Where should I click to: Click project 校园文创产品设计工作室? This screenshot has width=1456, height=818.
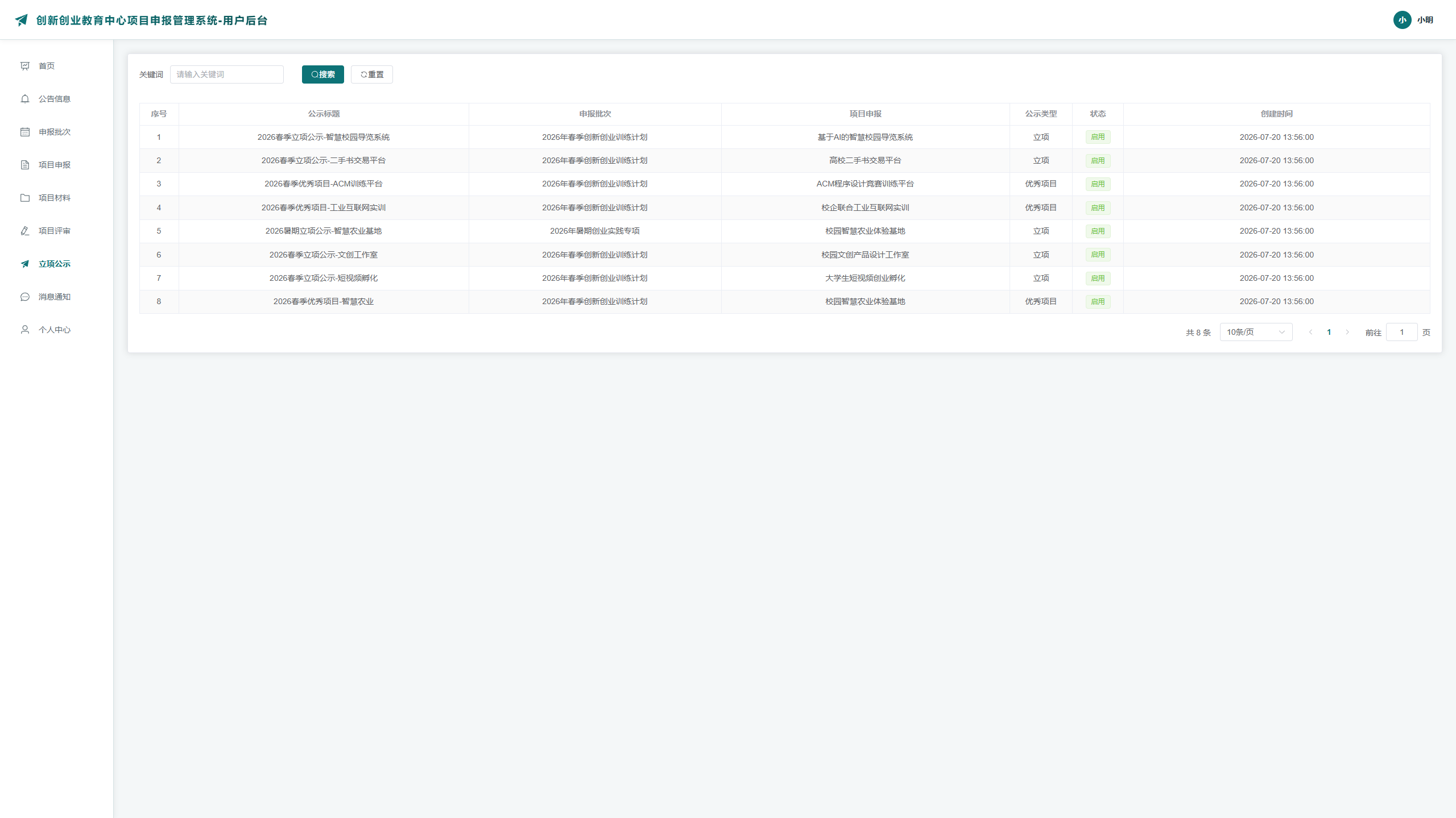[x=865, y=255]
